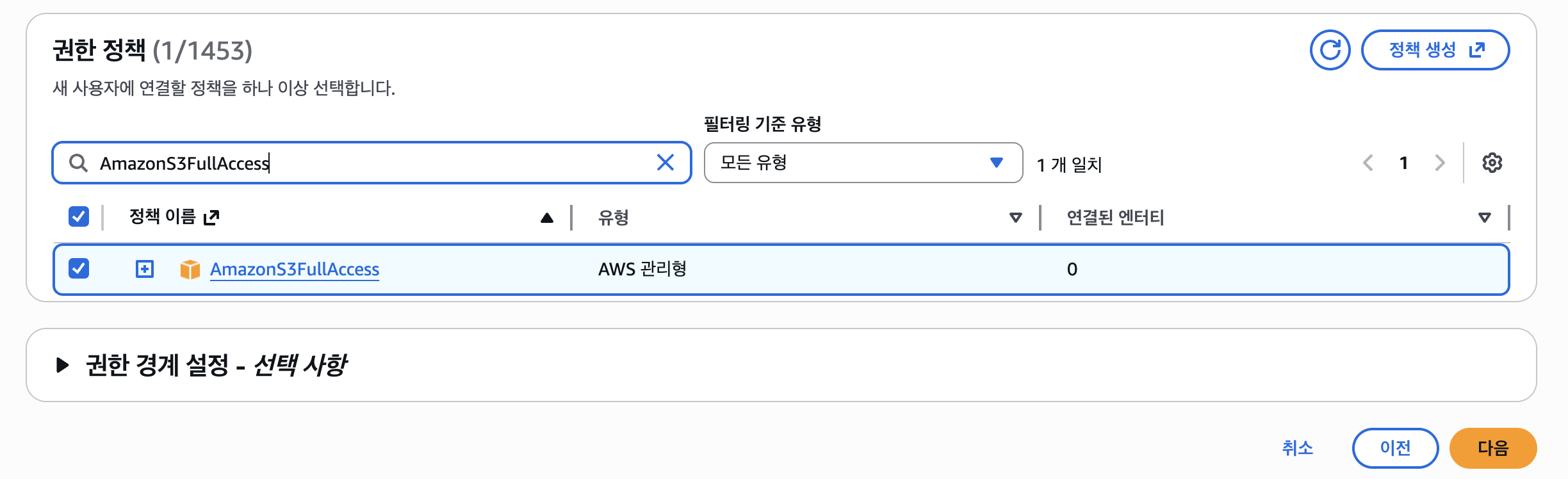Toggle the select-all policies checkbox

click(x=79, y=216)
